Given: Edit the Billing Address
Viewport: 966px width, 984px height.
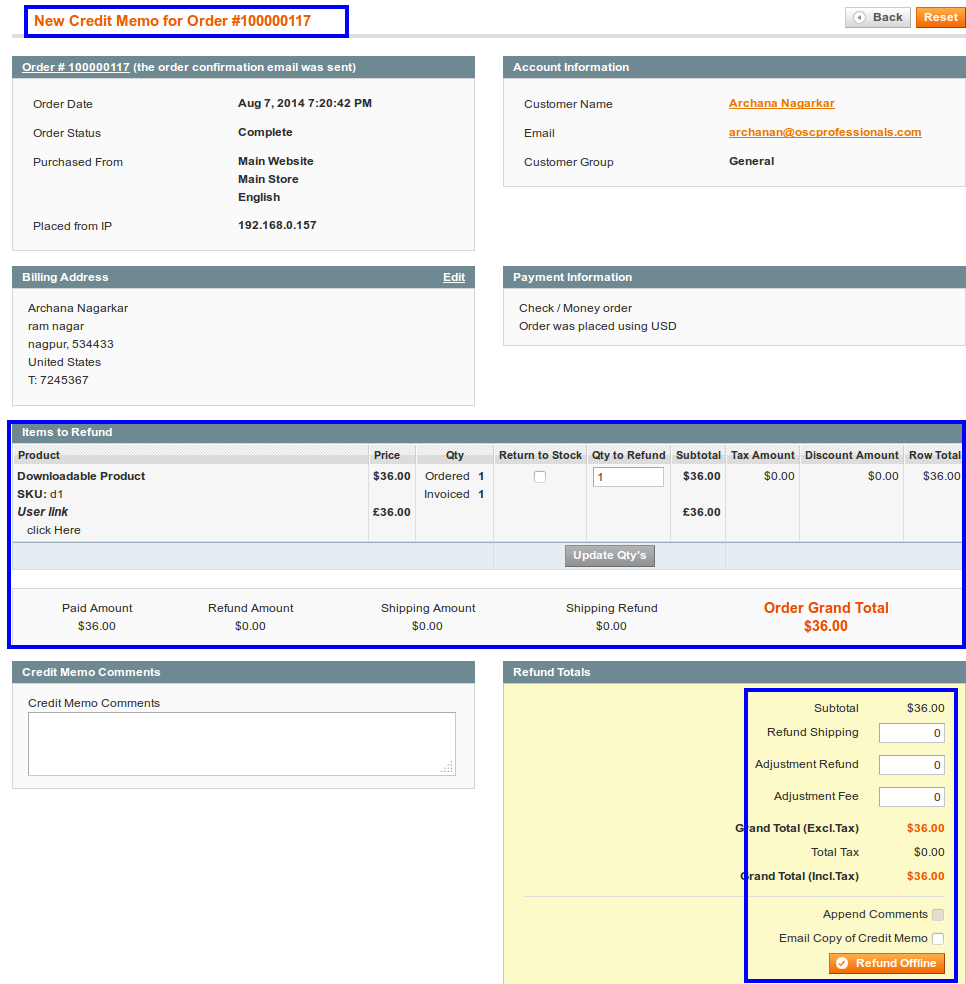Looking at the screenshot, I should tap(454, 277).
